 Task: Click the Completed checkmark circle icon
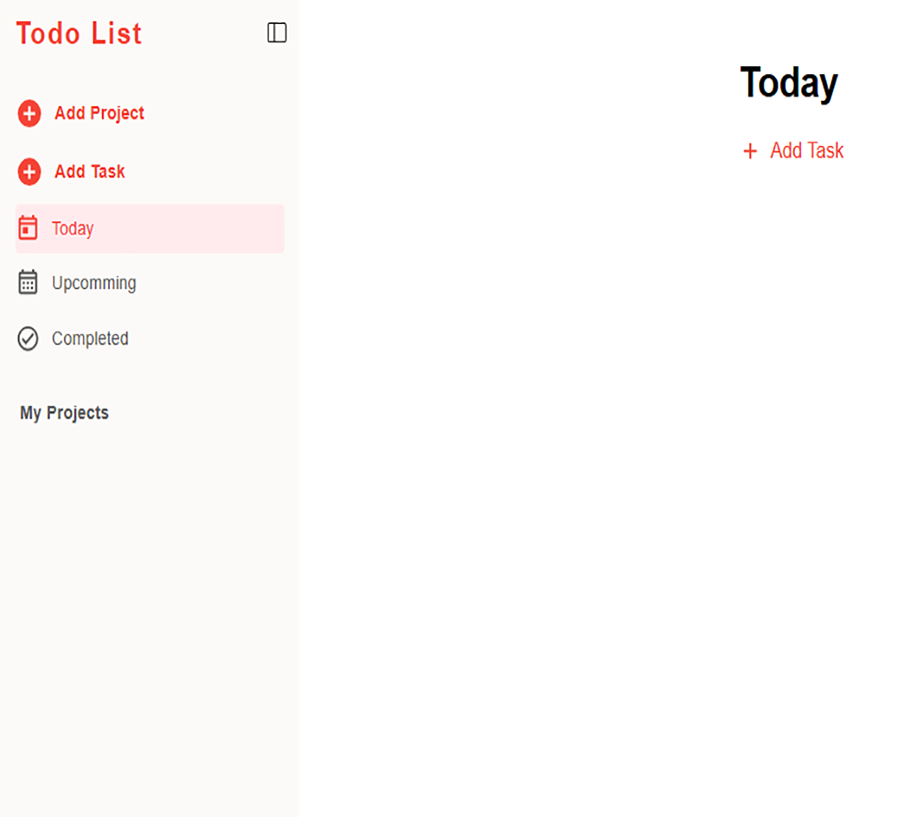click(x=28, y=339)
